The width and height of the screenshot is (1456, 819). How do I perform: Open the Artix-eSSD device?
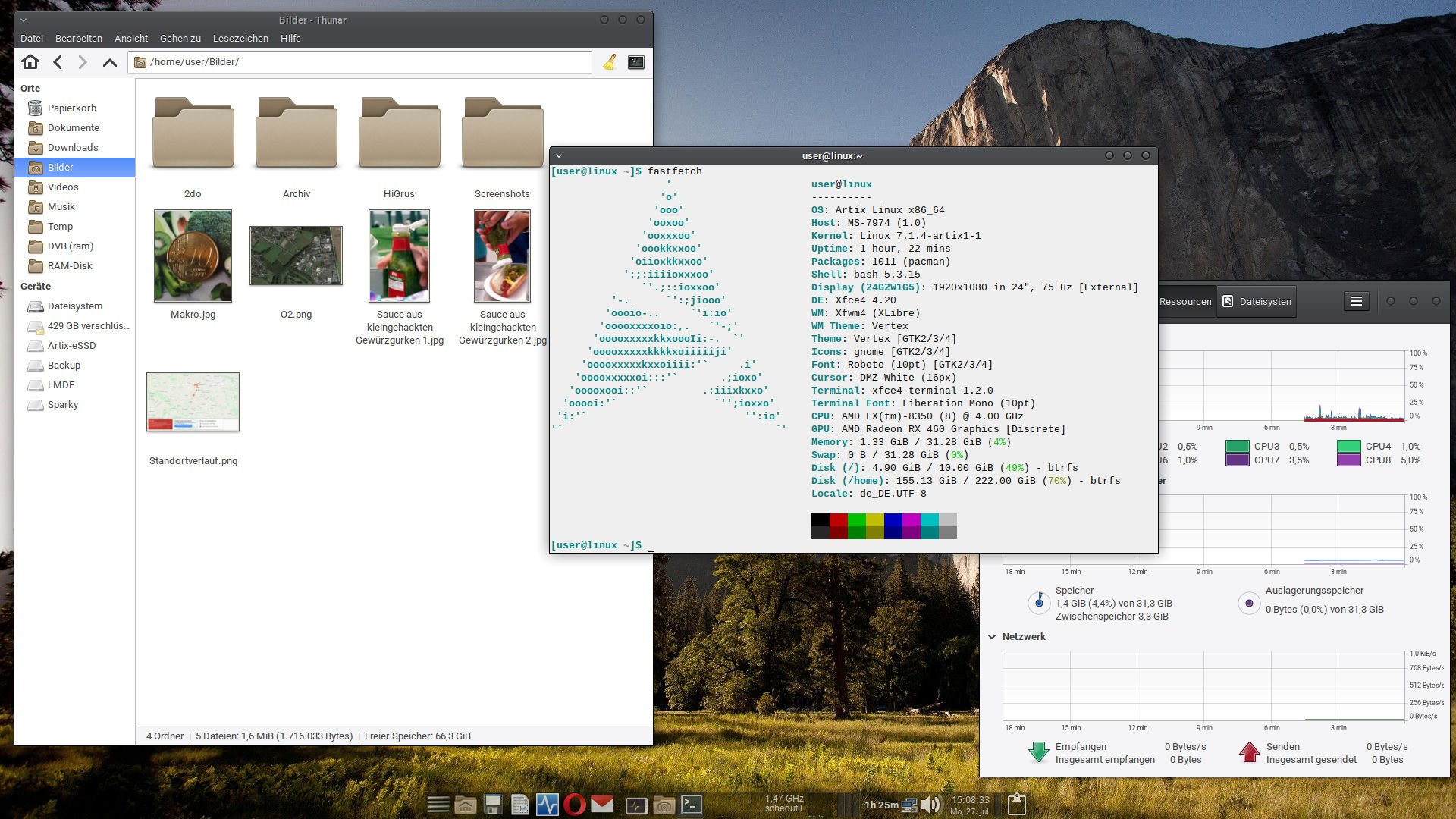coord(74,346)
